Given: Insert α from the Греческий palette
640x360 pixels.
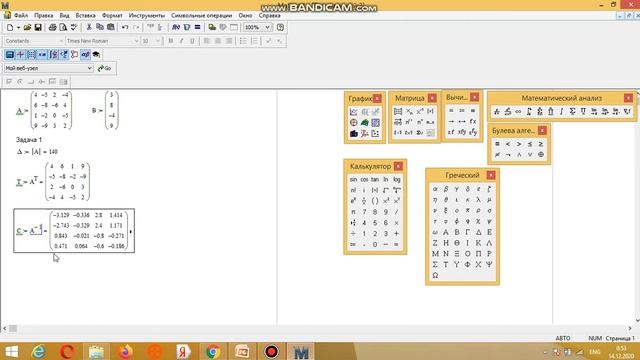Looking at the screenshot, I should [x=435, y=189].
